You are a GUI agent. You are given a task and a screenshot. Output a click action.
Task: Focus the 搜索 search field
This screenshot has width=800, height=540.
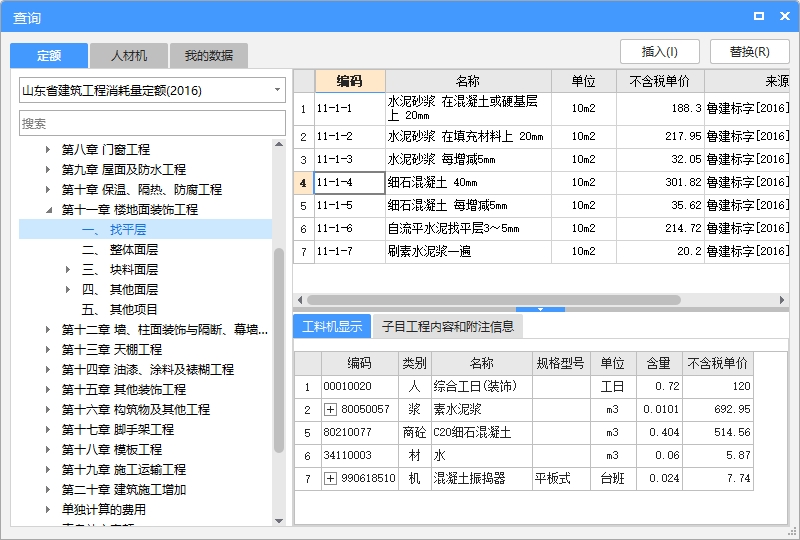coord(152,123)
